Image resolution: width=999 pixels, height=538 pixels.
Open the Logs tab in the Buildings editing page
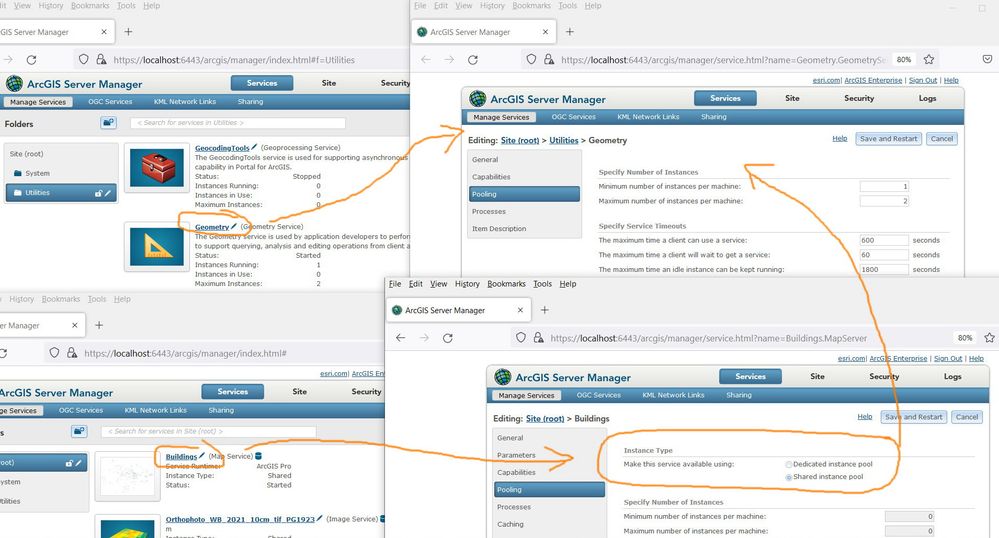(952, 377)
